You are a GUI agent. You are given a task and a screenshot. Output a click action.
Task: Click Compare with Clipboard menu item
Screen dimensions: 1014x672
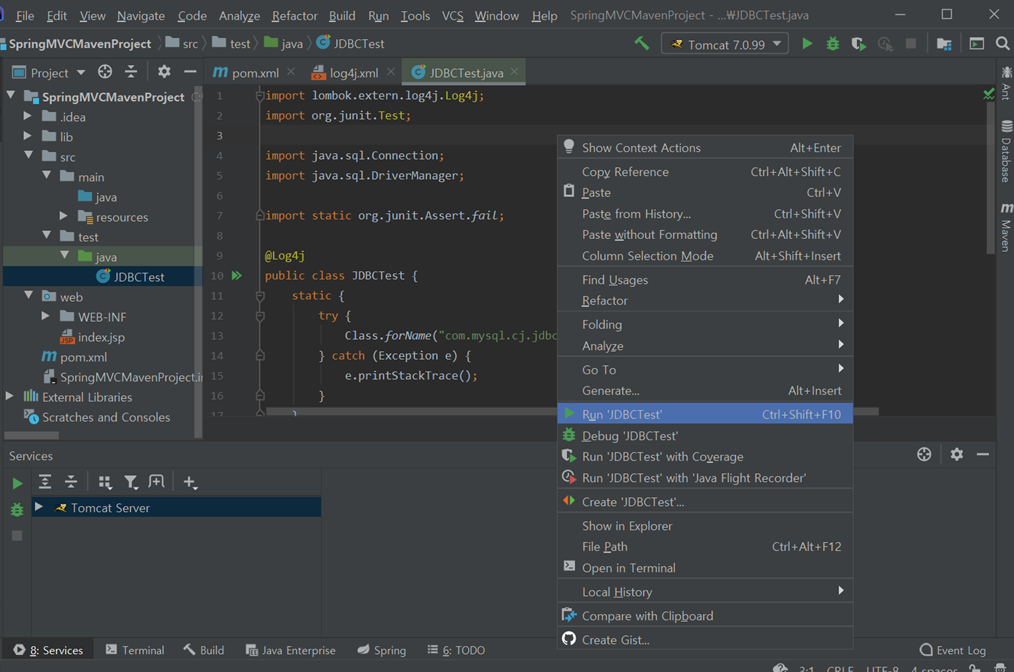(705, 616)
